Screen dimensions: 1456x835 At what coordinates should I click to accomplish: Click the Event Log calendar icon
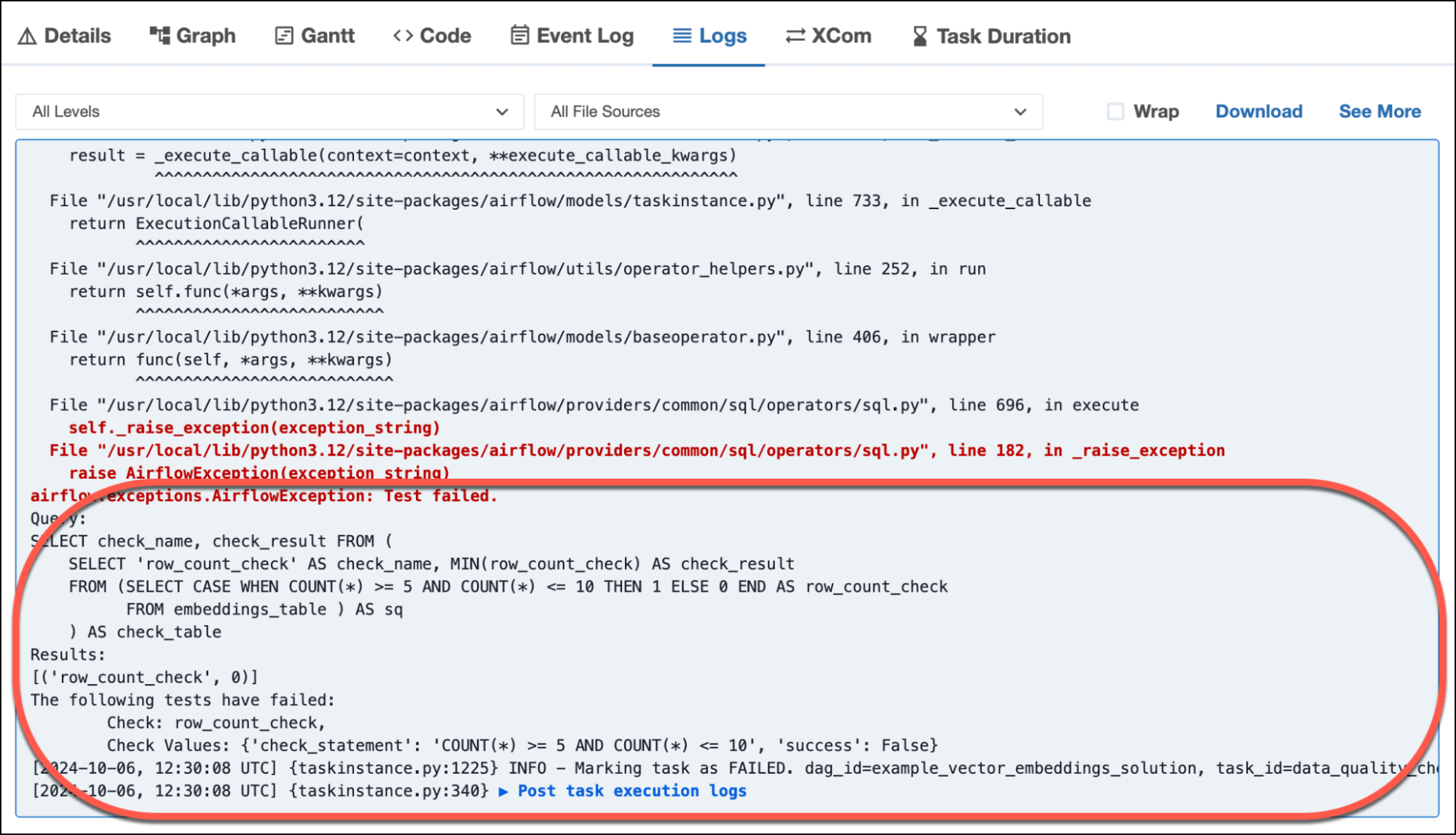(519, 35)
